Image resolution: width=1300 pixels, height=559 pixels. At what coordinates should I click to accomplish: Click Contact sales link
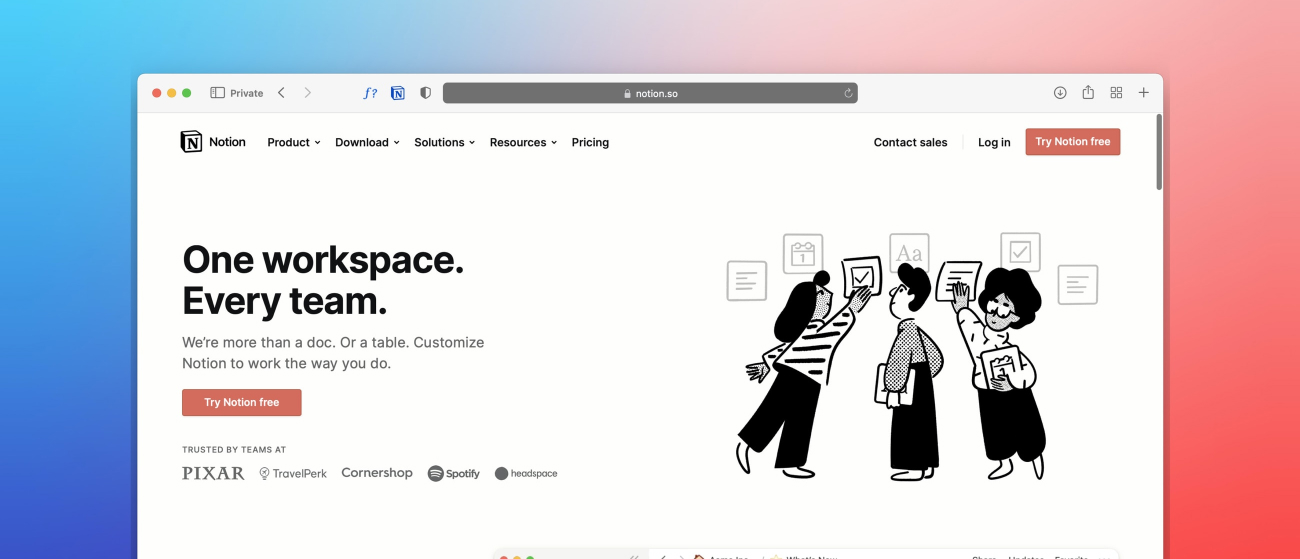tap(910, 142)
